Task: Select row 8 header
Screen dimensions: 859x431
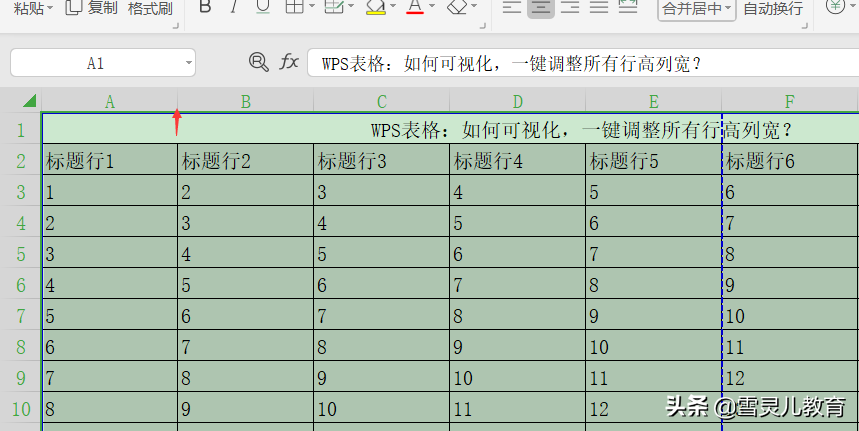Action: [x=21, y=346]
